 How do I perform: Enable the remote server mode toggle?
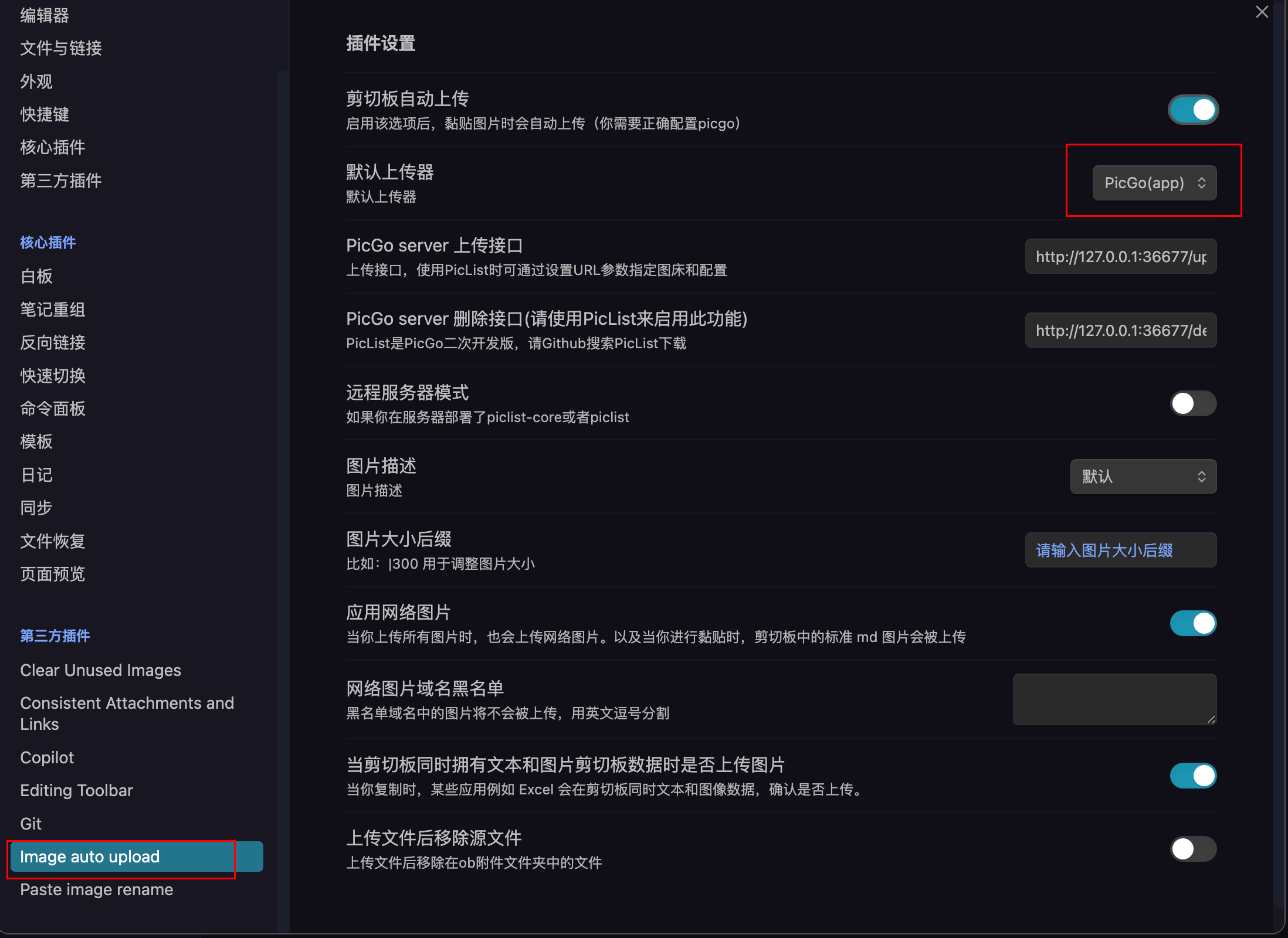coord(1193,403)
